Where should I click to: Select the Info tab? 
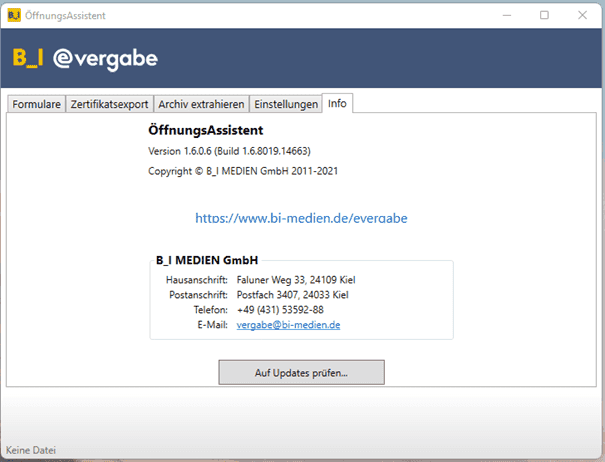click(337, 103)
